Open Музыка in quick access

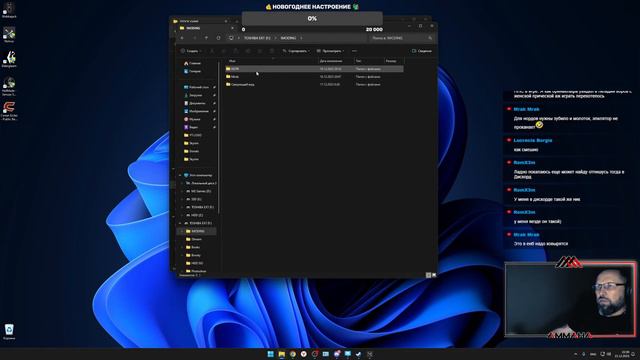[192, 119]
